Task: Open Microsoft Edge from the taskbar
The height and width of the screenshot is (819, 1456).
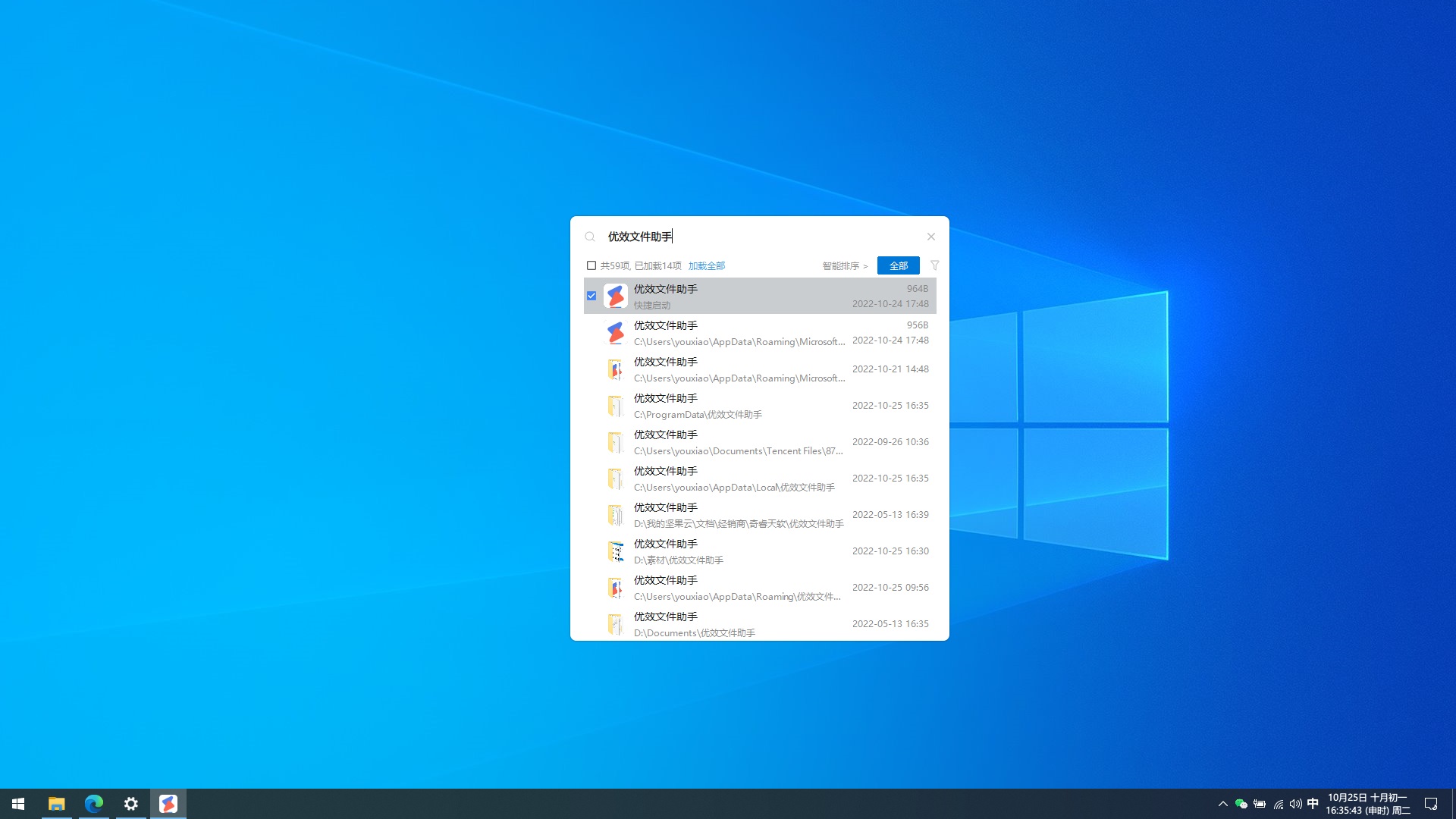Action: tap(94, 804)
